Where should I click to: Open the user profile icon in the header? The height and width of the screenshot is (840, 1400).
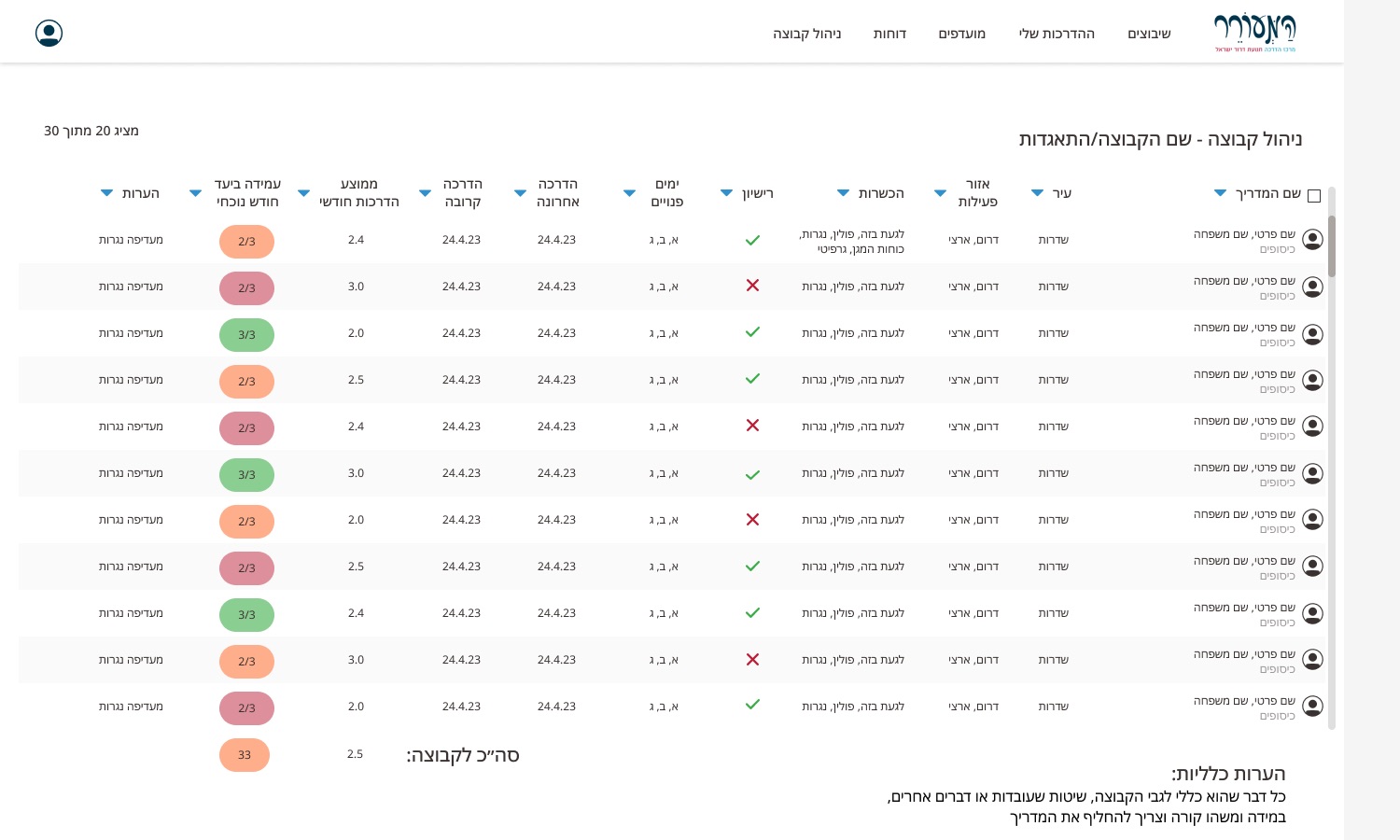point(49,34)
